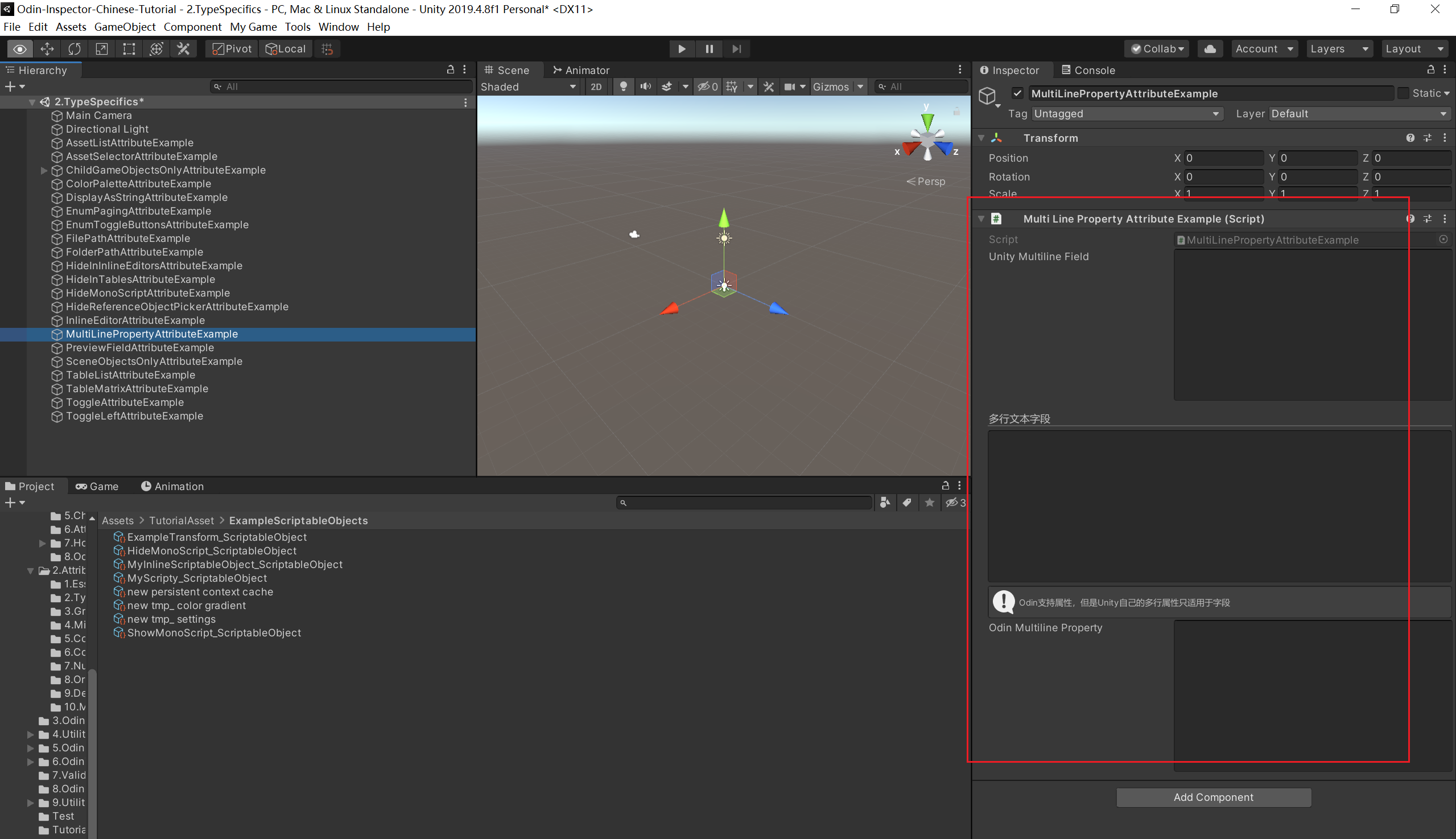
Task: Start Play mode
Action: [682, 49]
